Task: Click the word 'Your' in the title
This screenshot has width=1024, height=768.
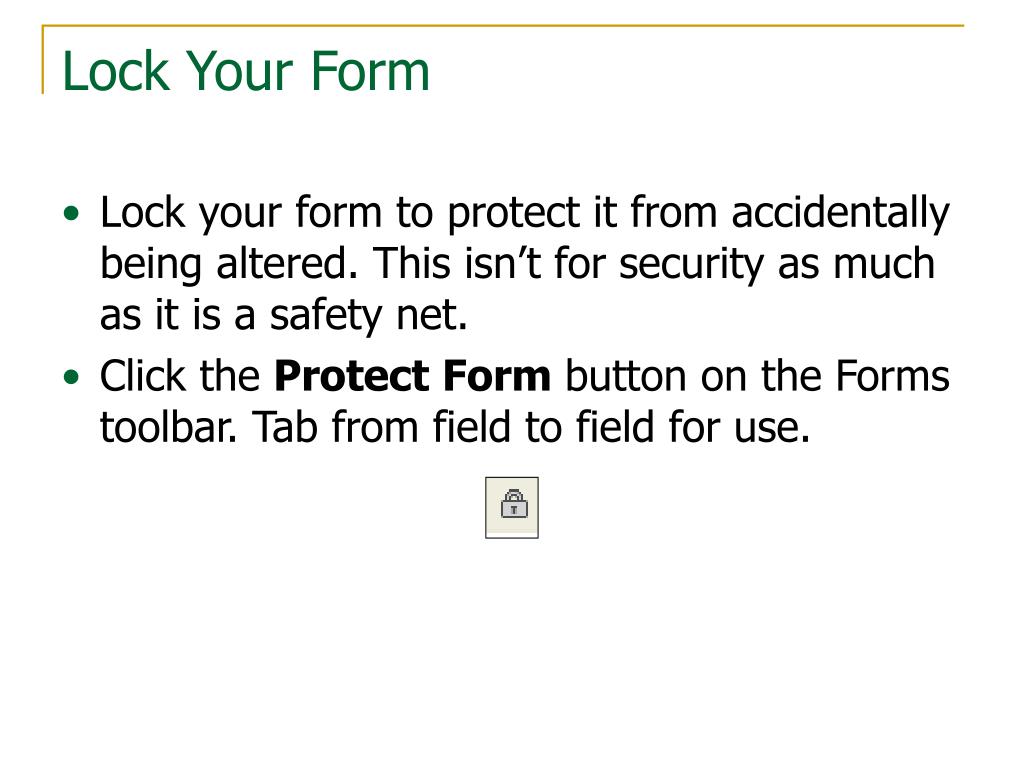Action: click(238, 71)
